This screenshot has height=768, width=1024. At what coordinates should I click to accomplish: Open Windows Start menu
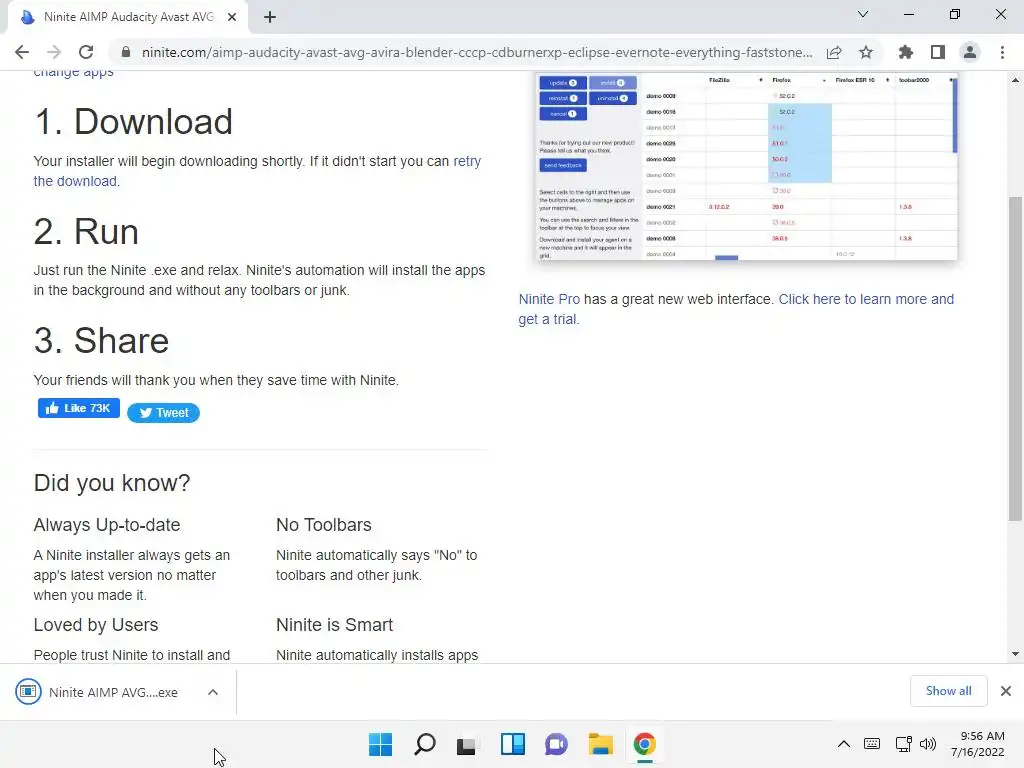pos(381,744)
